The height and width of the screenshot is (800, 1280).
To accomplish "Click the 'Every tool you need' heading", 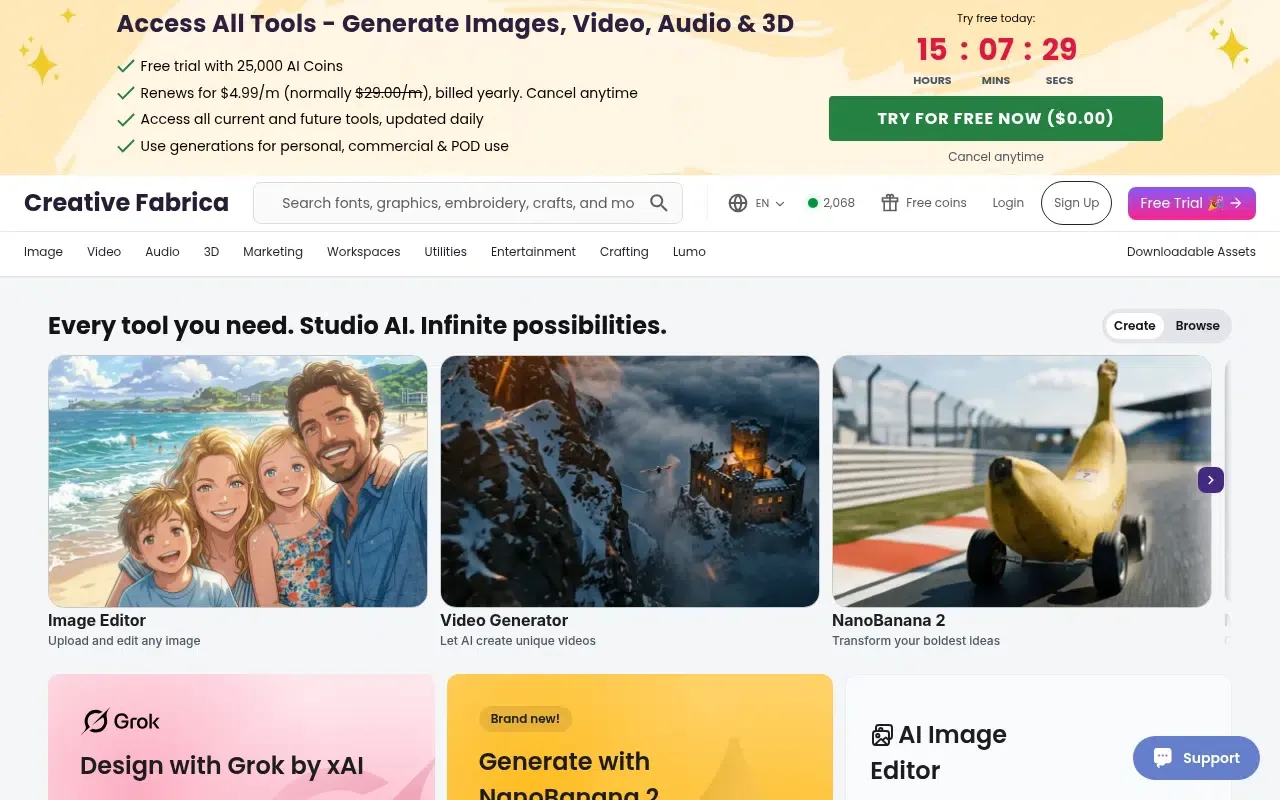I will pos(357,326).
